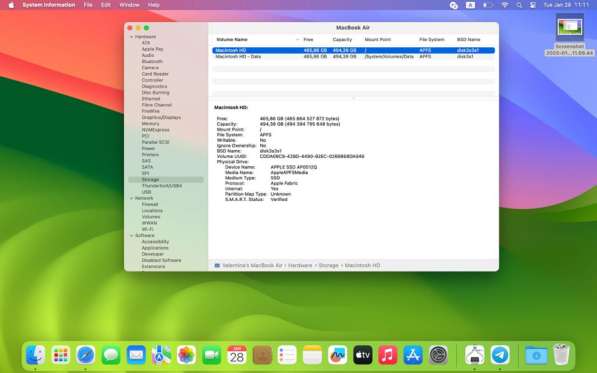Select Applications under Software
The height and width of the screenshot is (373, 597).
point(155,248)
